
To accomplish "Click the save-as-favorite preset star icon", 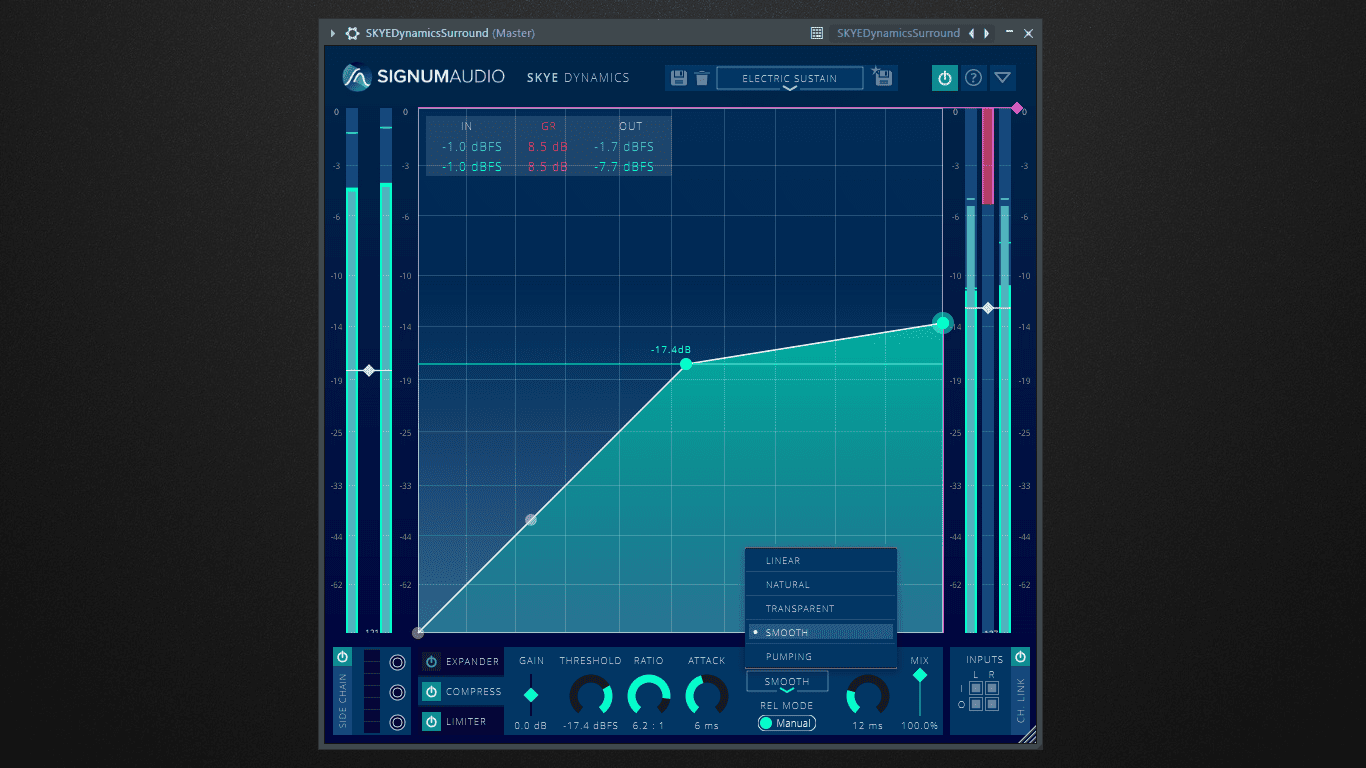I will pyautogui.click(x=882, y=77).
